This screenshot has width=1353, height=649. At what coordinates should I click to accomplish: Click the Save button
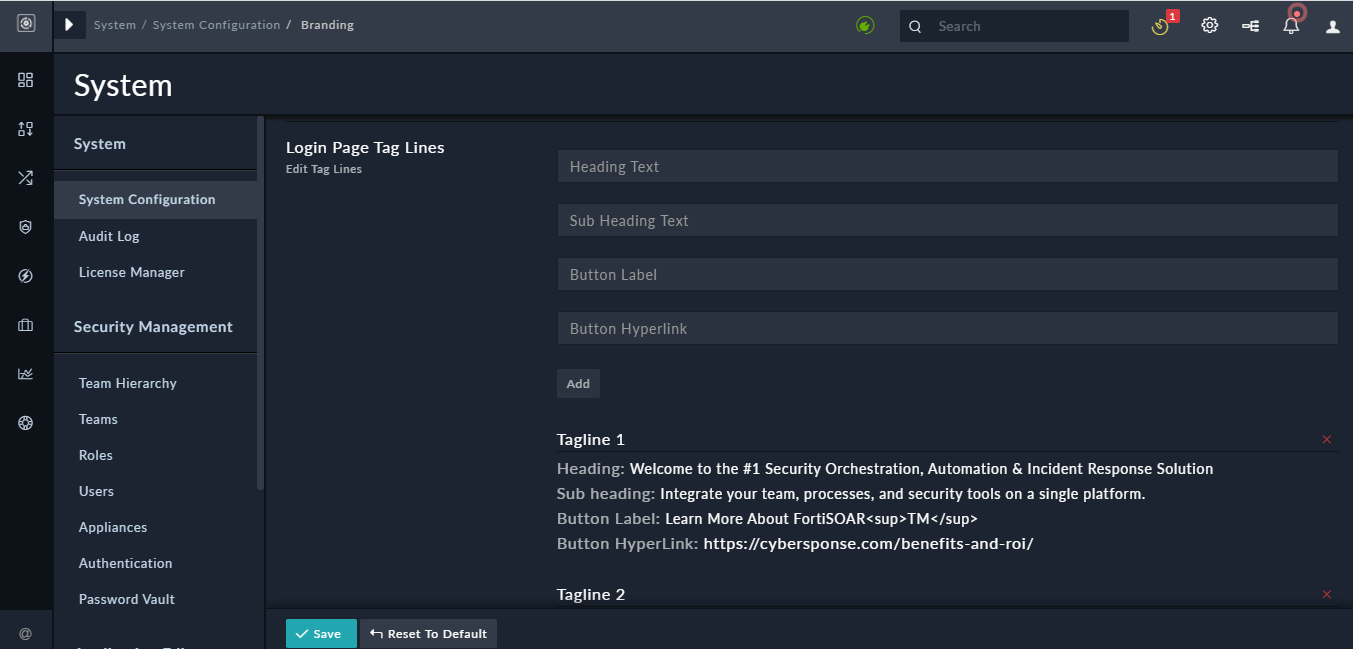(321, 633)
